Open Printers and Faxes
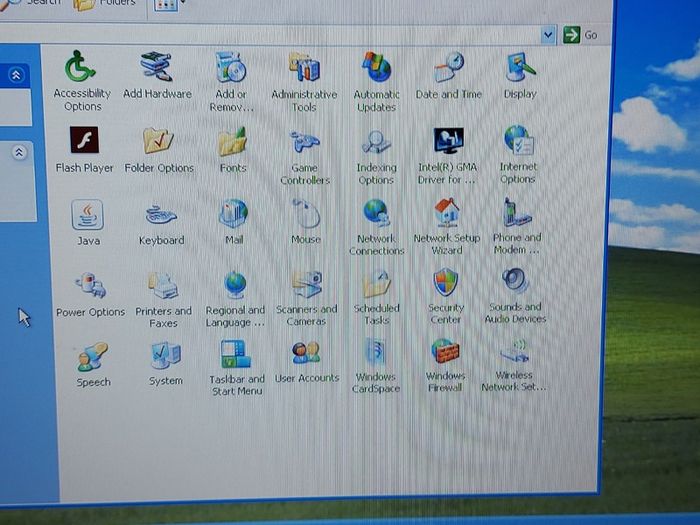This screenshot has width=700, height=525. [163, 300]
